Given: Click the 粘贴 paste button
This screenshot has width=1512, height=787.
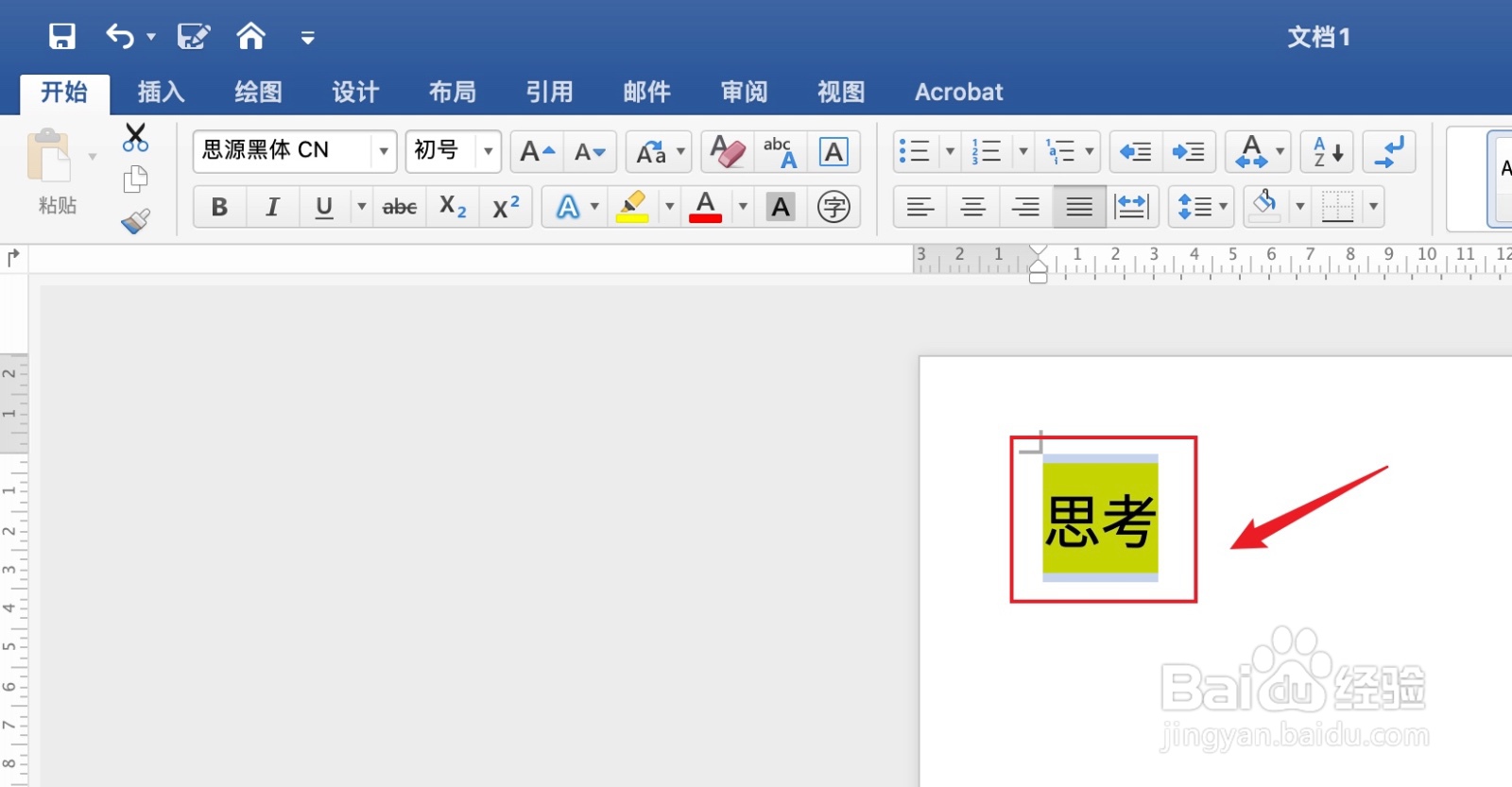Looking at the screenshot, I should point(52,170).
